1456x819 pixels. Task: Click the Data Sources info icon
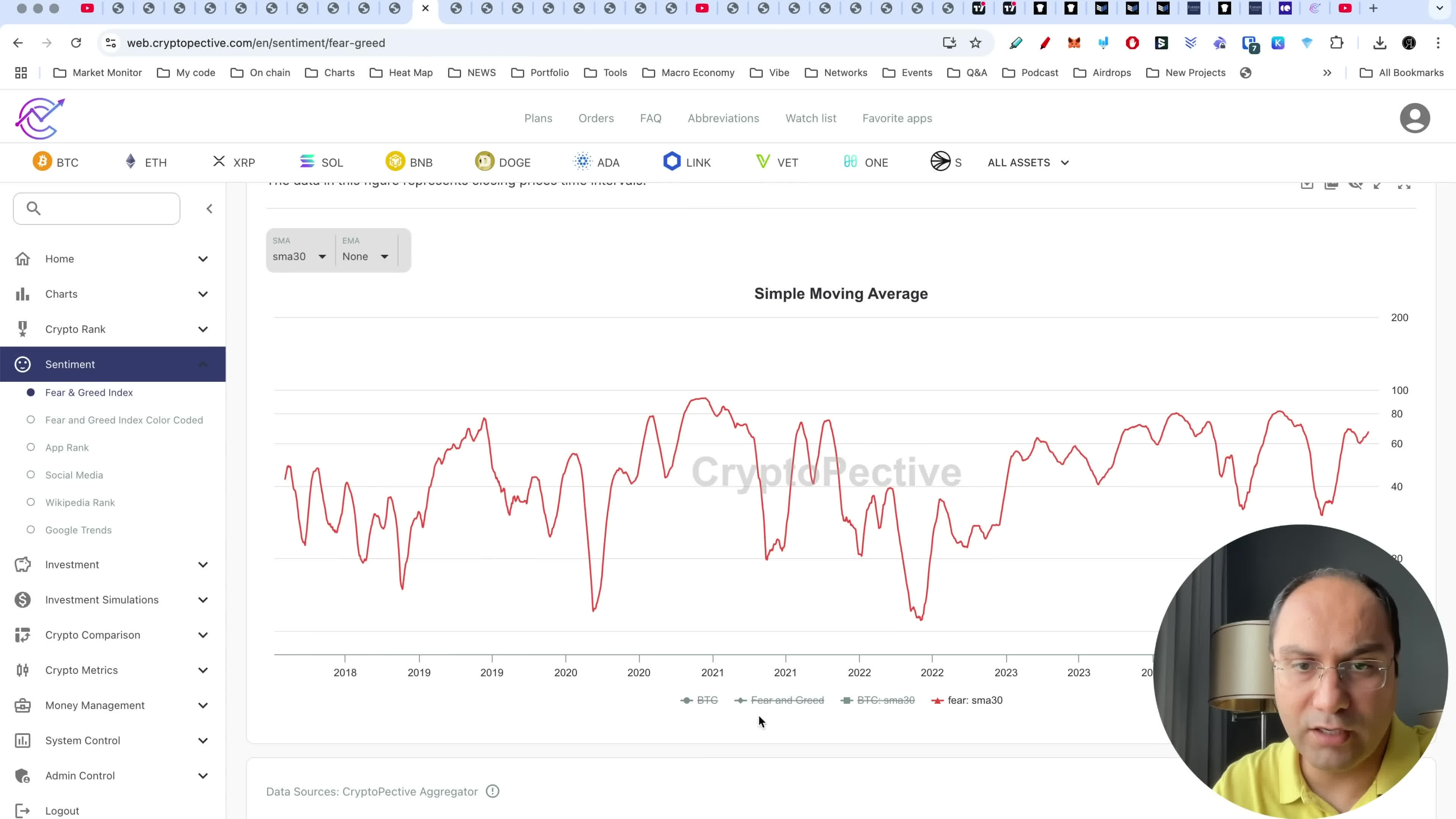click(492, 791)
